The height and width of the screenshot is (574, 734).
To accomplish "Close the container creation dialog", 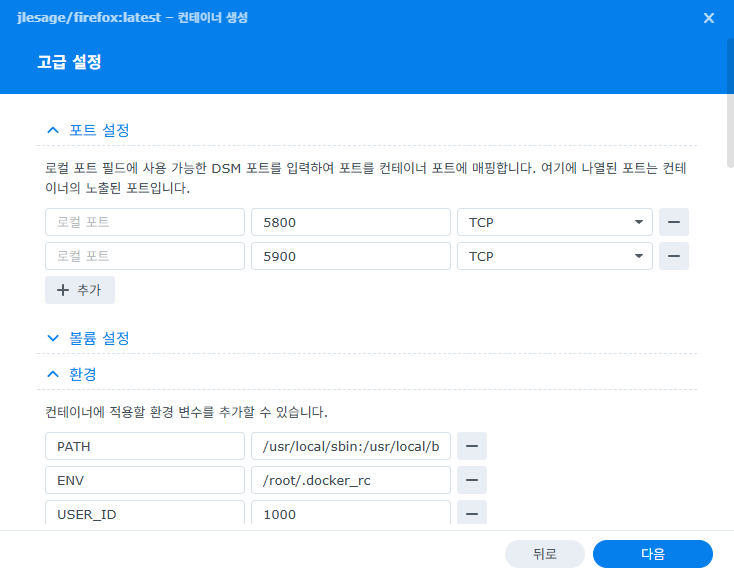I will click(x=709, y=18).
